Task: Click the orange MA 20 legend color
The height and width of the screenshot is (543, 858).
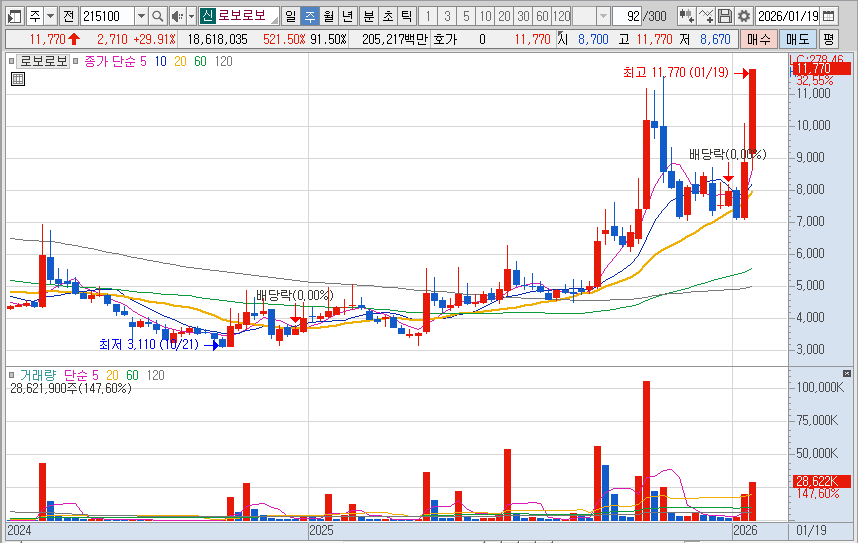Action: click(x=181, y=61)
